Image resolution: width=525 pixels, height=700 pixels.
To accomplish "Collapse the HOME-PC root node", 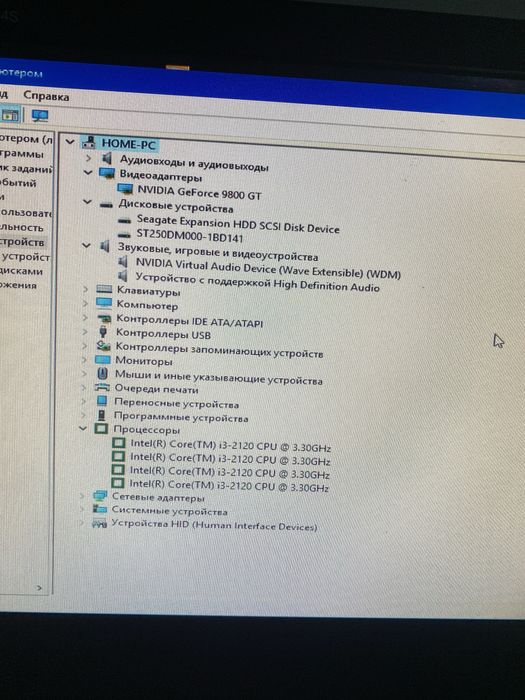I will pyautogui.click(x=70, y=142).
